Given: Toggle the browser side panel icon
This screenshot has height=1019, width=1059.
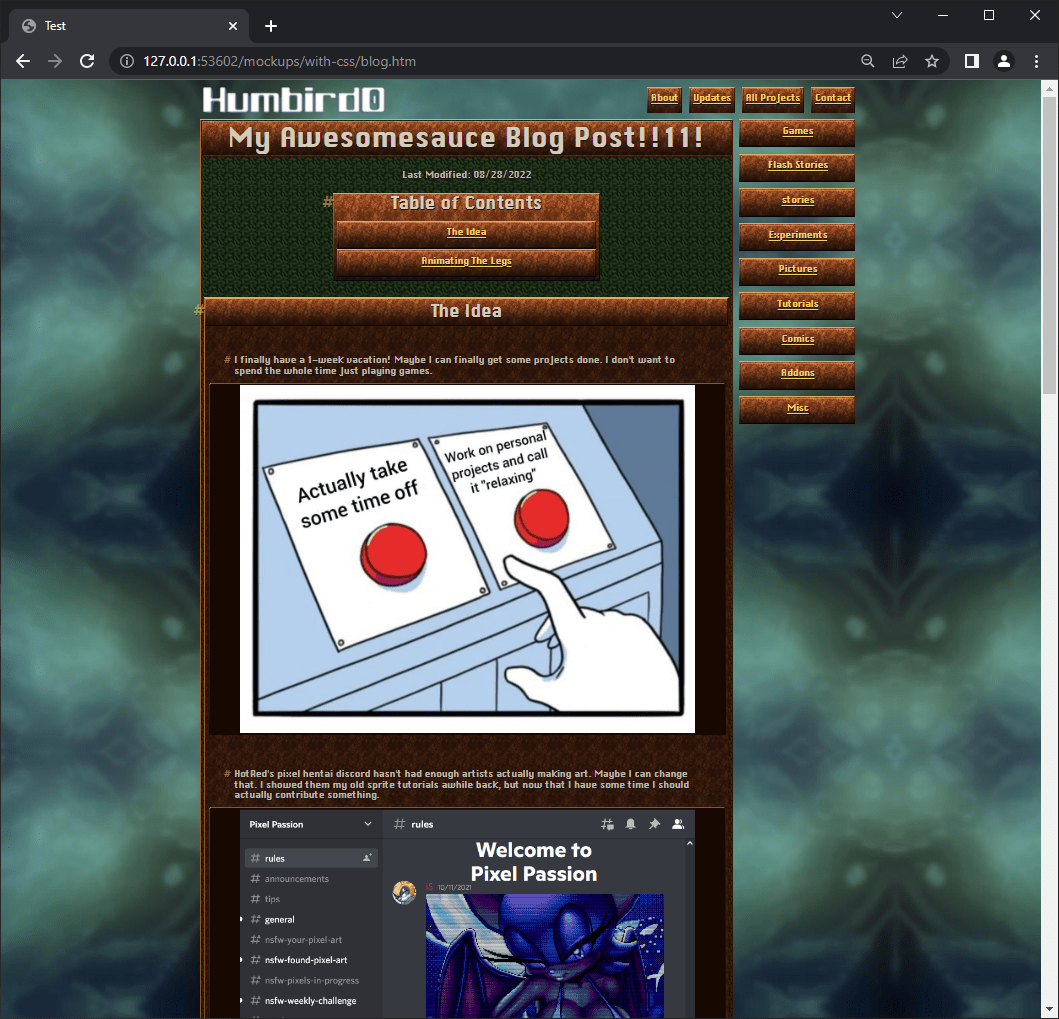Looking at the screenshot, I should 971,61.
